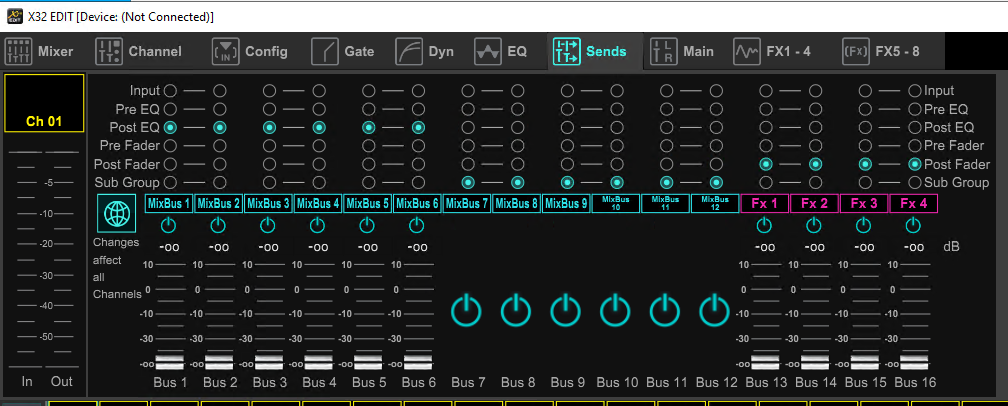Select the MixBus 12 label button
The height and width of the screenshot is (406, 1008).
[715, 204]
